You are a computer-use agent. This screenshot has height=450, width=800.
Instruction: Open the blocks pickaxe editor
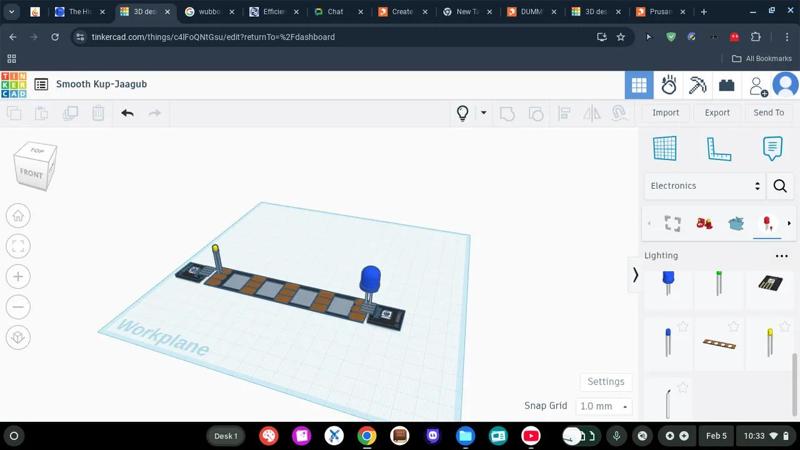click(697, 85)
